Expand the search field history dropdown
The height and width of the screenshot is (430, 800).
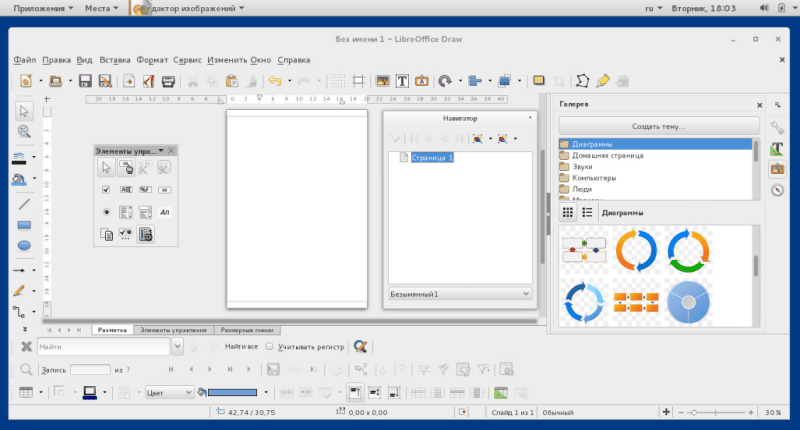[177, 347]
